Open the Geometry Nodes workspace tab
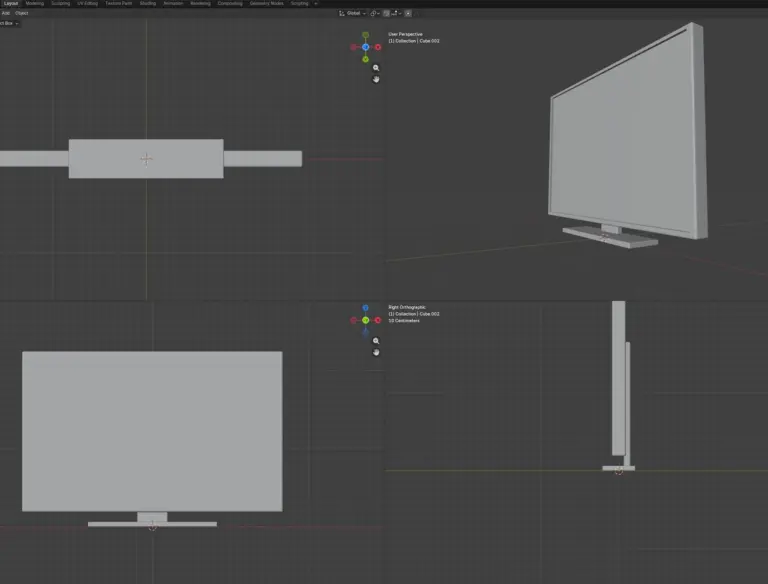The image size is (768, 584). tap(266, 3)
